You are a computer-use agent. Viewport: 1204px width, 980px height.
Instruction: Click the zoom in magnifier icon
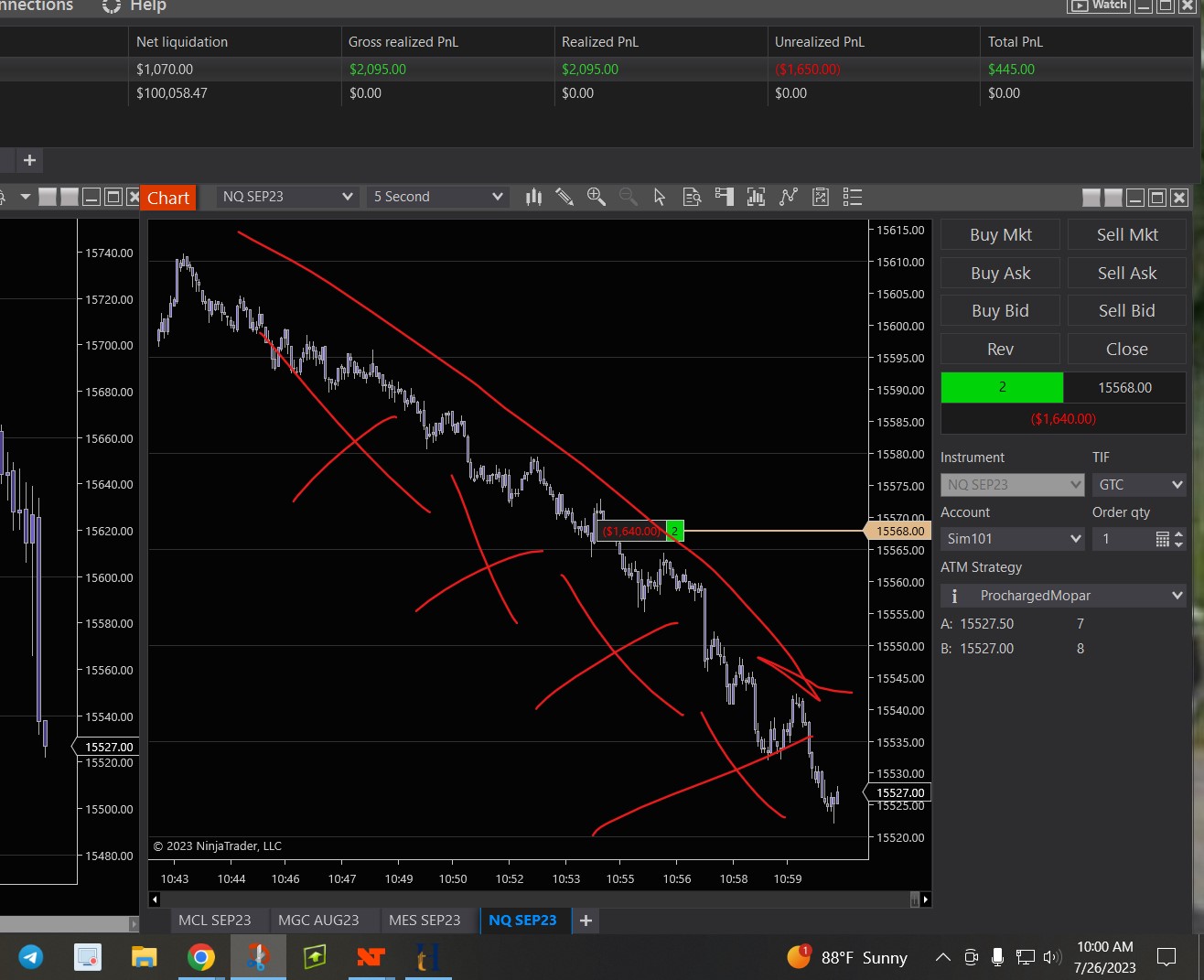pos(597,197)
